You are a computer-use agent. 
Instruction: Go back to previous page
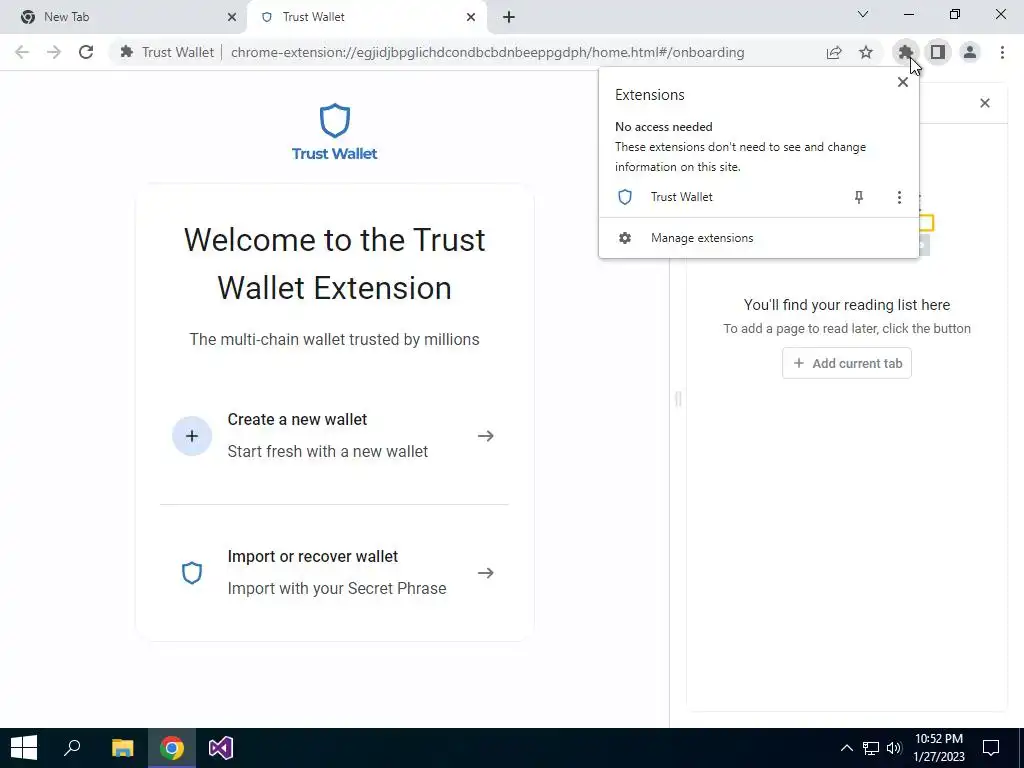pyautogui.click(x=22, y=52)
